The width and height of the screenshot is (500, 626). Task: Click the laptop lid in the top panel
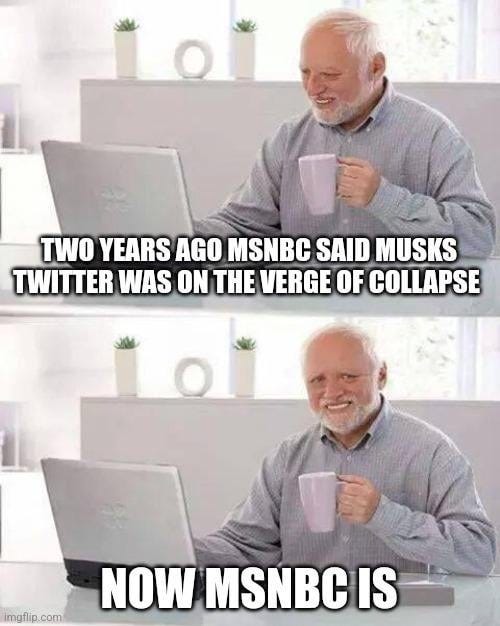coord(117,188)
